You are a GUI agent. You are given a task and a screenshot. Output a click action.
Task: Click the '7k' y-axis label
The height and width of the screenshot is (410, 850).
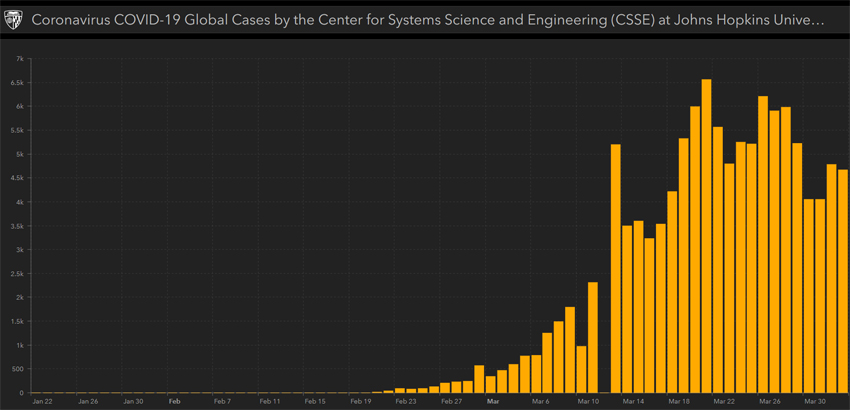pos(20,58)
